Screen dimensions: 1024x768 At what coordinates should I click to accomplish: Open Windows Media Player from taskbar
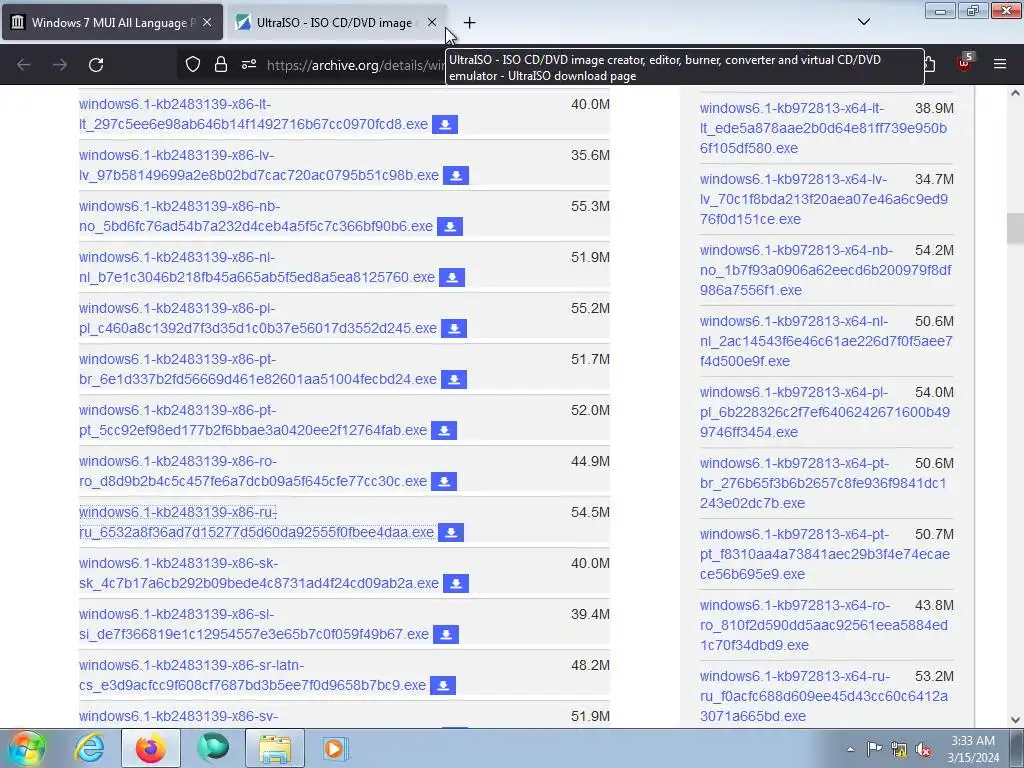click(336, 748)
